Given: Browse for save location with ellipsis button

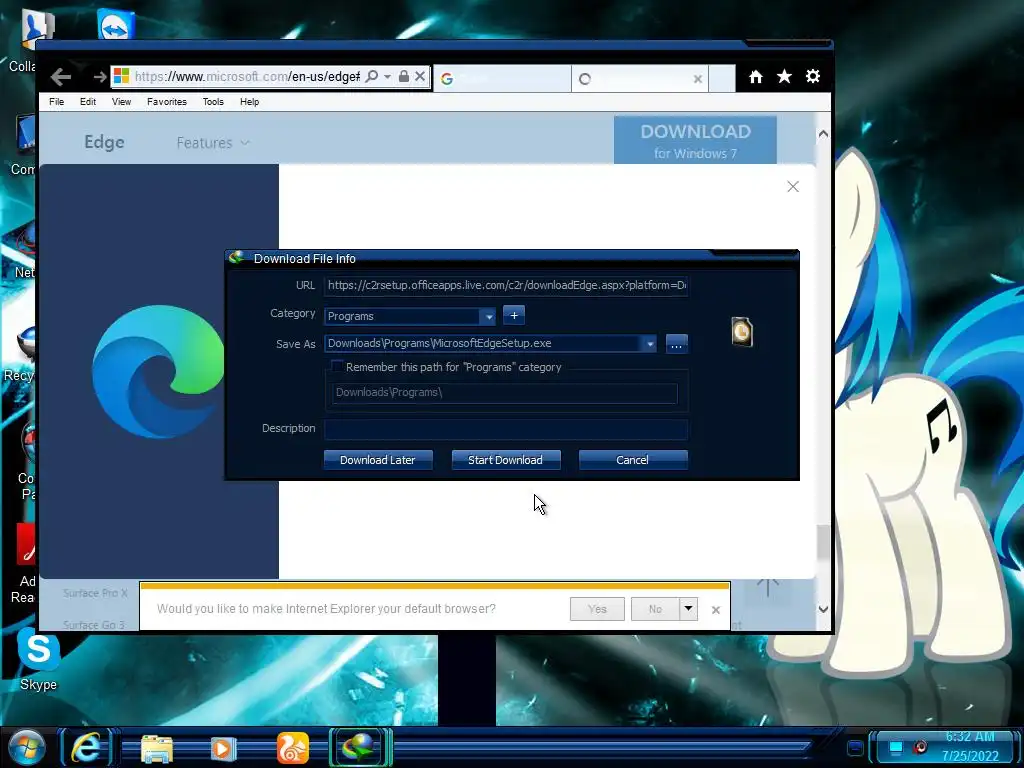Looking at the screenshot, I should pos(677,344).
